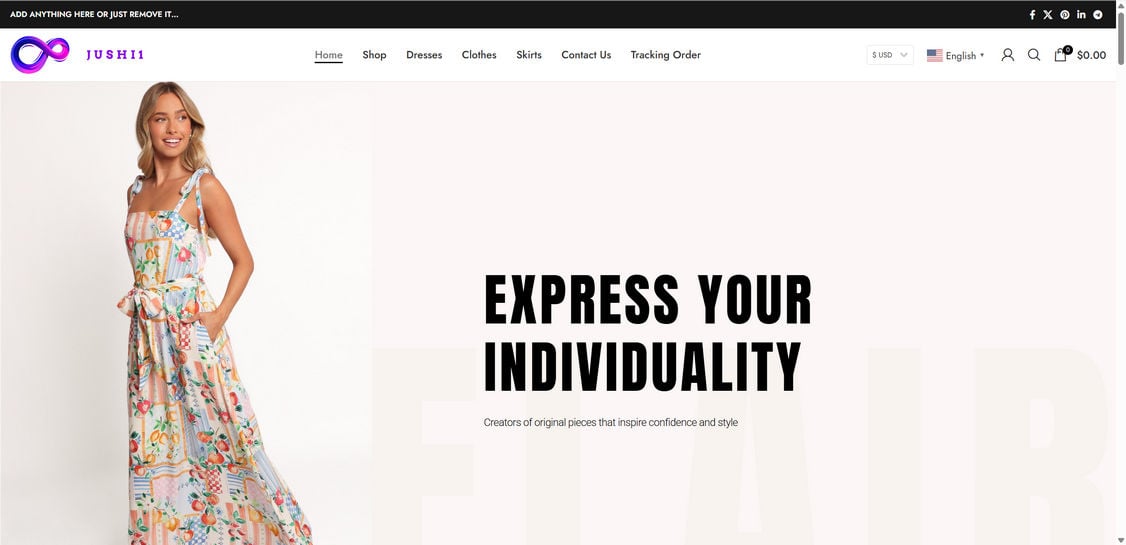Open the search magnifier icon
1126x545 pixels.
pyautogui.click(x=1033, y=55)
